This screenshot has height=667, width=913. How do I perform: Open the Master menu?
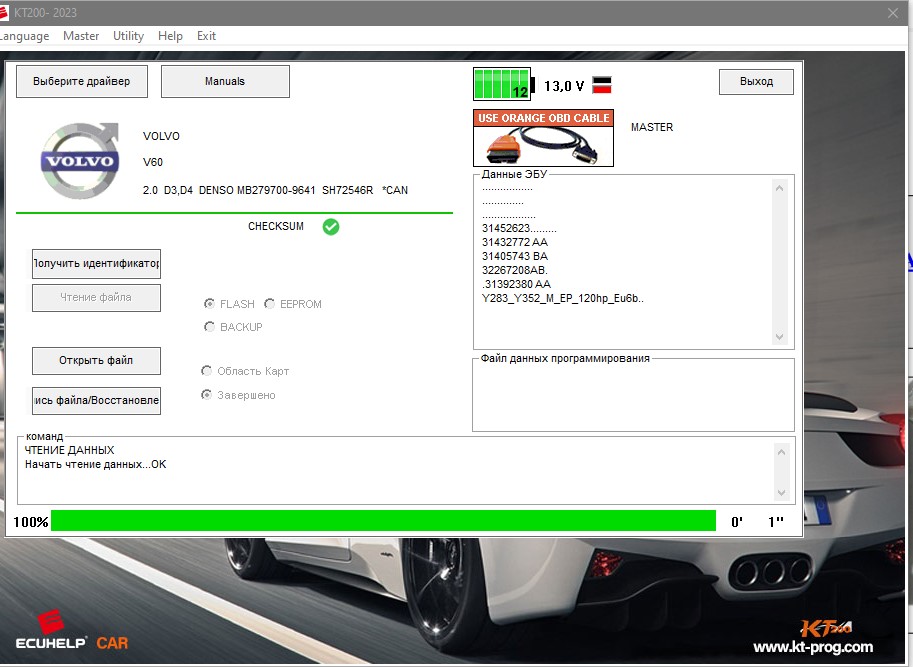(81, 36)
